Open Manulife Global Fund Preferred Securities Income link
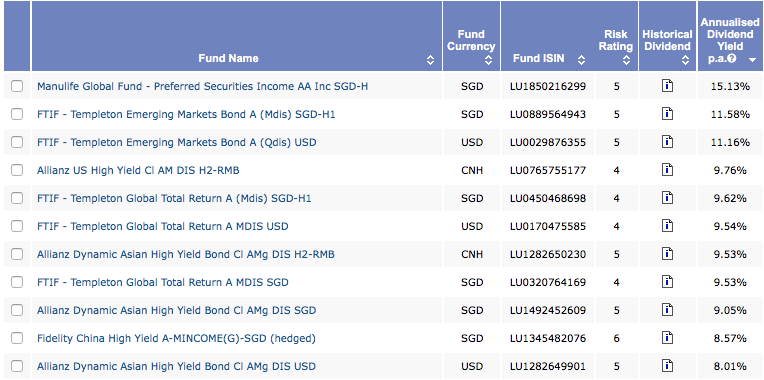 pyautogui.click(x=202, y=86)
